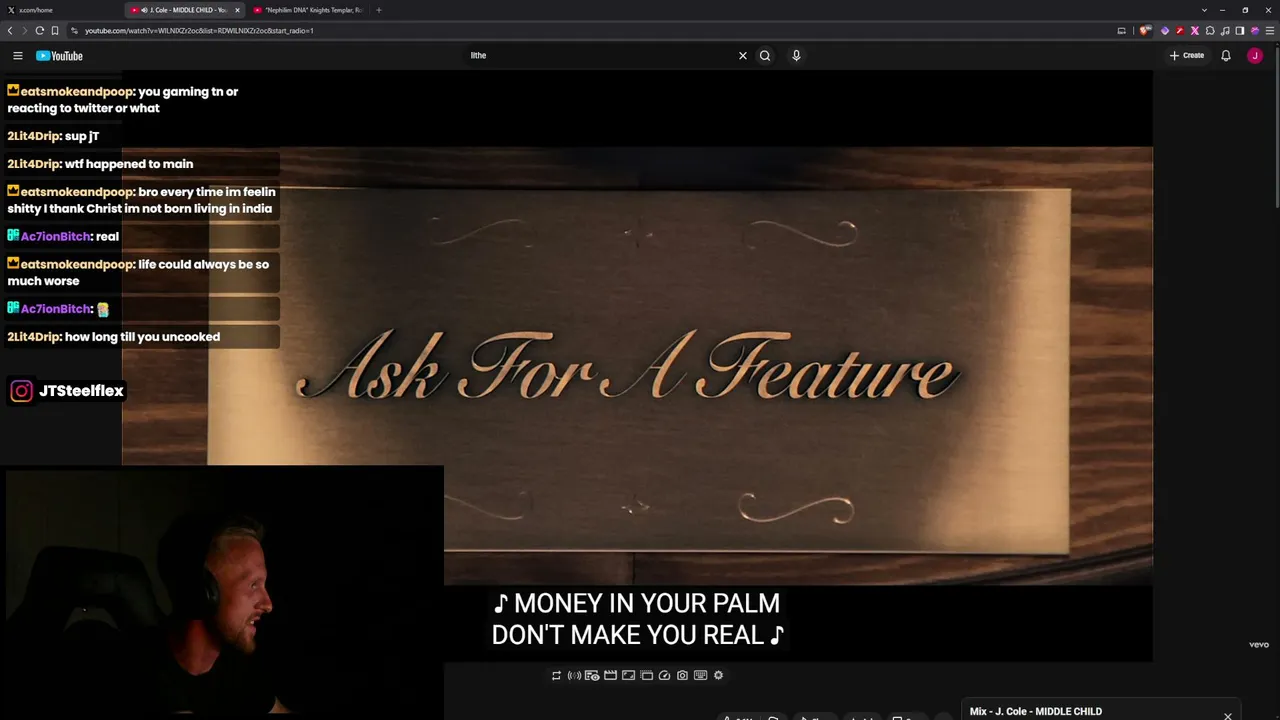Open the account avatar menu
The width and height of the screenshot is (1280, 720).
tap(1255, 56)
